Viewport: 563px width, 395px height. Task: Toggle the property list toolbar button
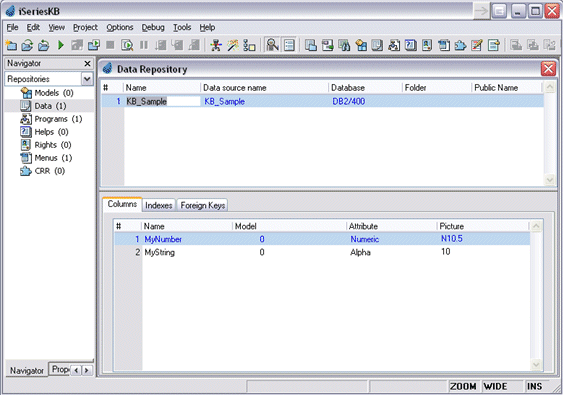tap(289, 45)
